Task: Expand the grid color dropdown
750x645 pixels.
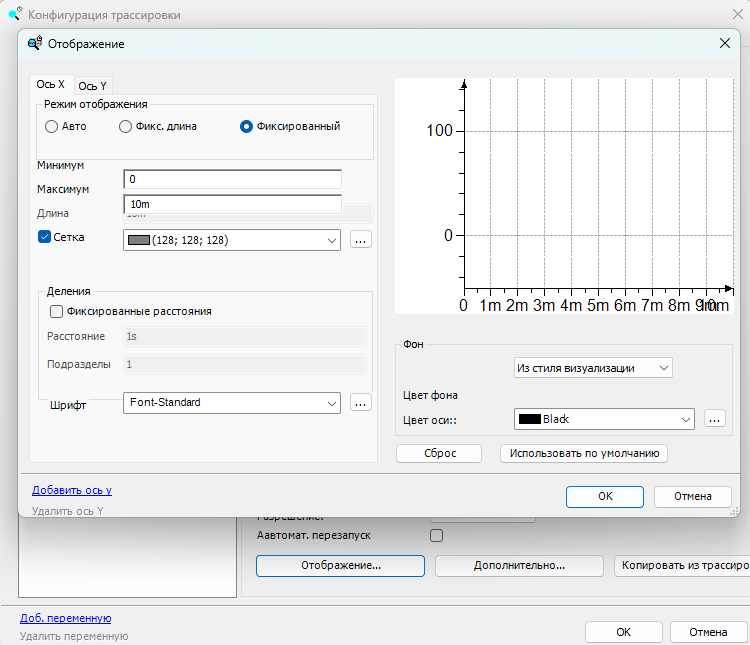Action: (331, 240)
